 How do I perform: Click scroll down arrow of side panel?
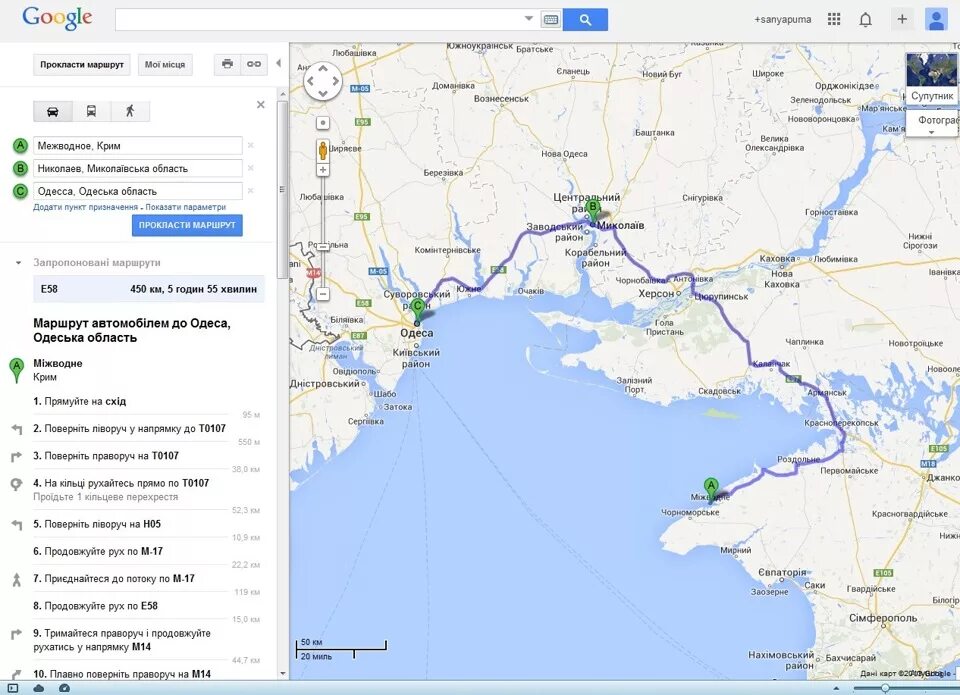tap(282, 674)
